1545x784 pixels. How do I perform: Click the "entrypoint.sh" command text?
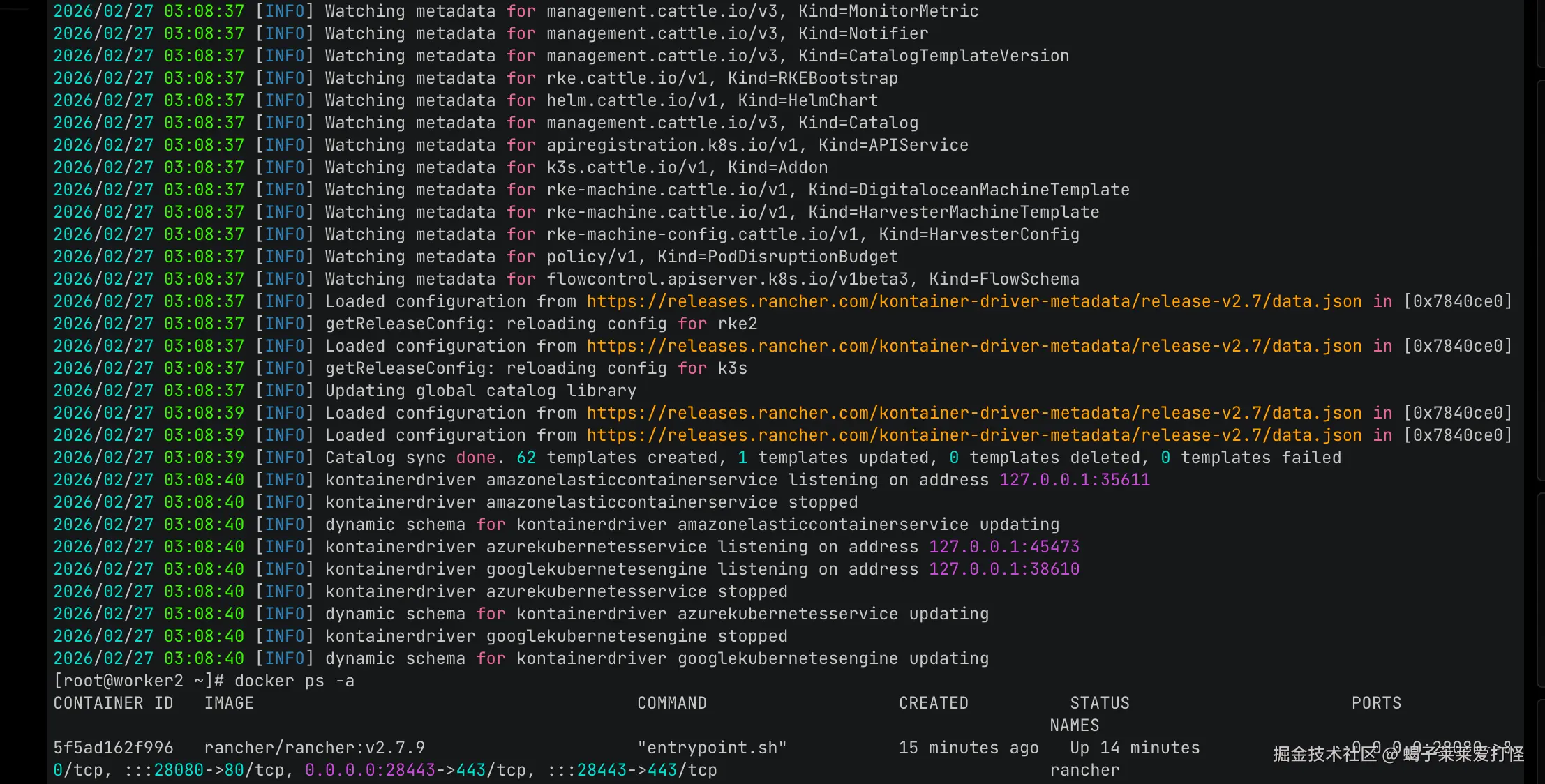pos(711,748)
